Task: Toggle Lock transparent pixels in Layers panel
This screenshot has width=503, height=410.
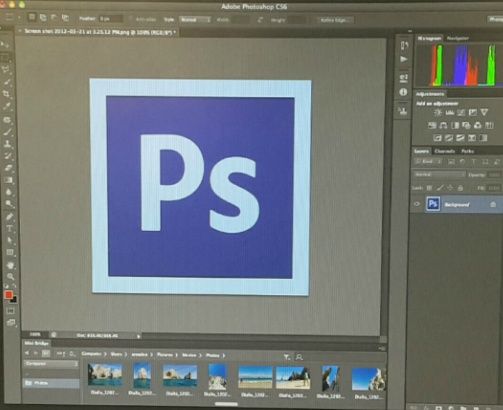Action: (430, 188)
